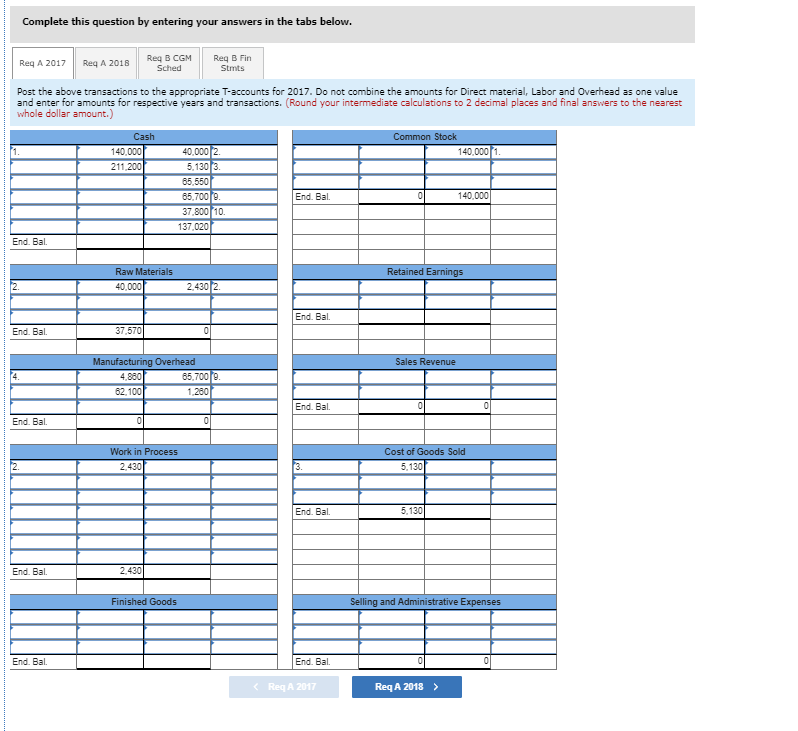Select Manufacturing Overhead debit cell 62,100
This screenshot has height=731, width=798.
coord(110,391)
